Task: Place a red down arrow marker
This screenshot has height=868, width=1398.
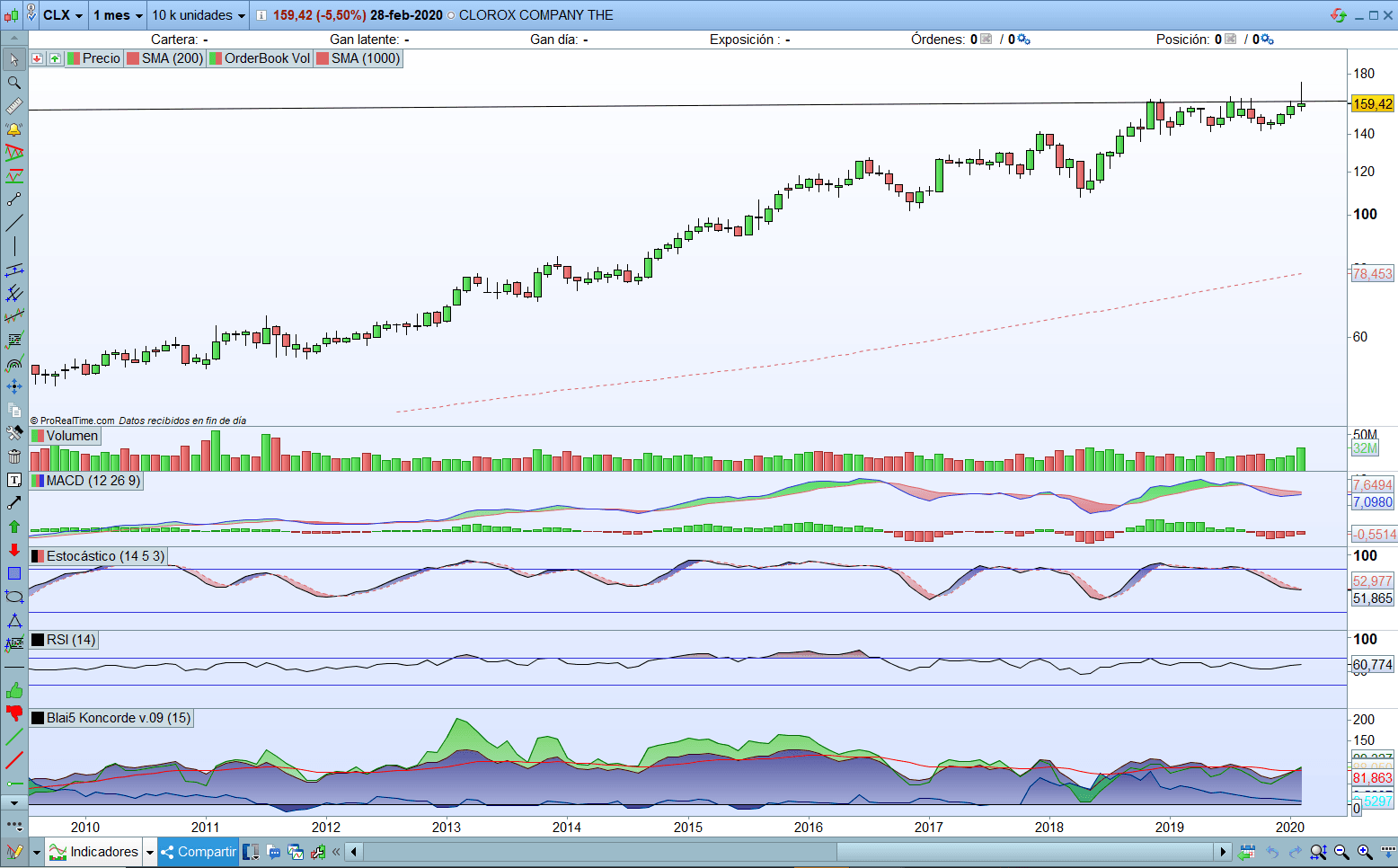Action: coord(13,550)
